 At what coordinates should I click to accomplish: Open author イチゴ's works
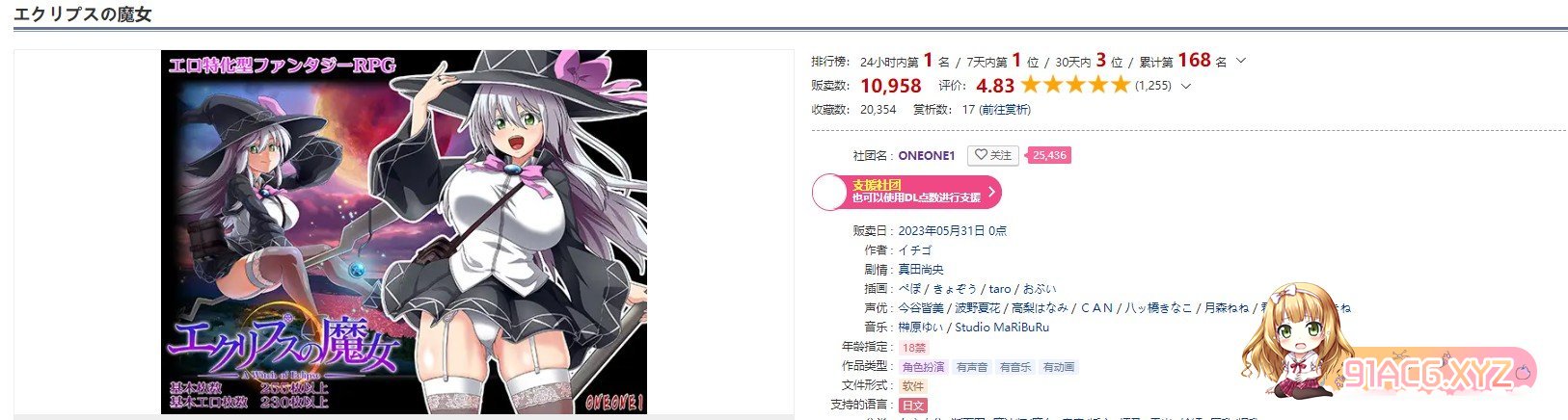tap(914, 250)
